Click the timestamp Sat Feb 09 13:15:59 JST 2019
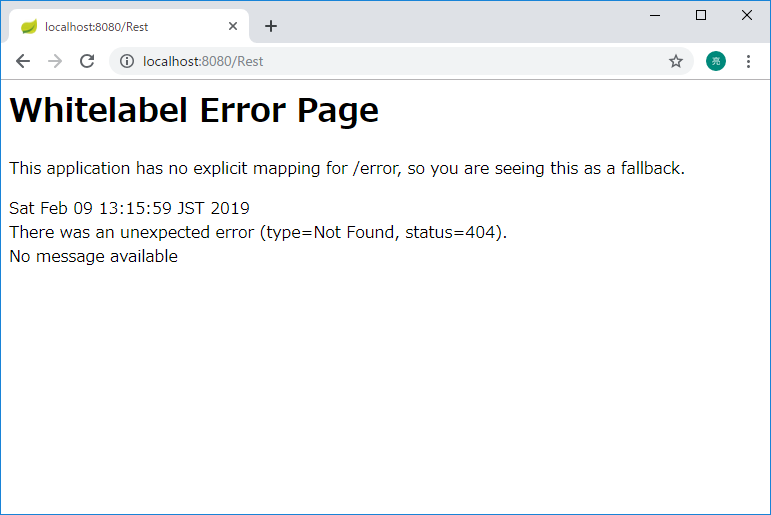Image resolution: width=771 pixels, height=515 pixels. [129, 208]
